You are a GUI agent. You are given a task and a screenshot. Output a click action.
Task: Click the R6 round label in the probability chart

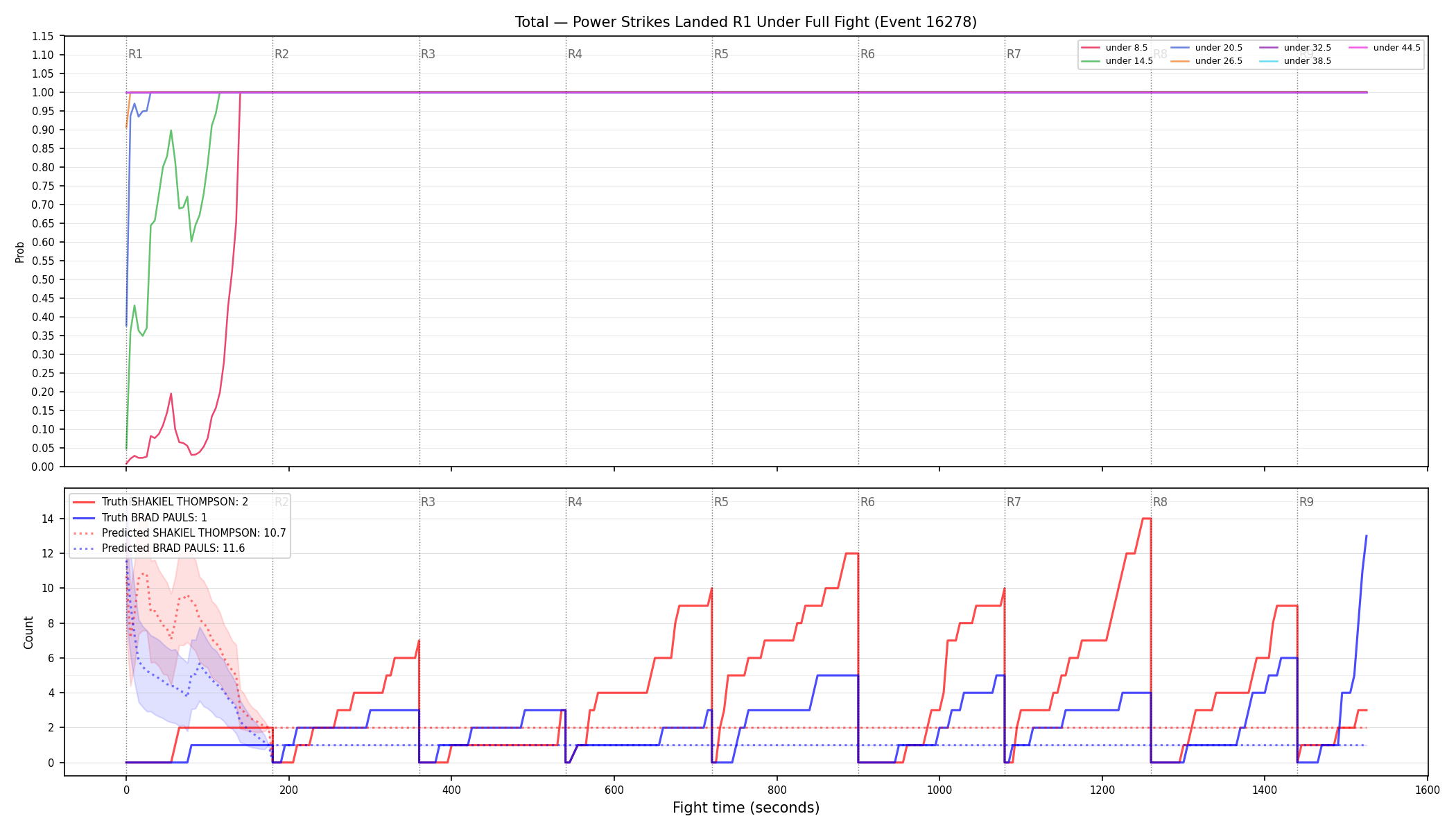click(867, 54)
